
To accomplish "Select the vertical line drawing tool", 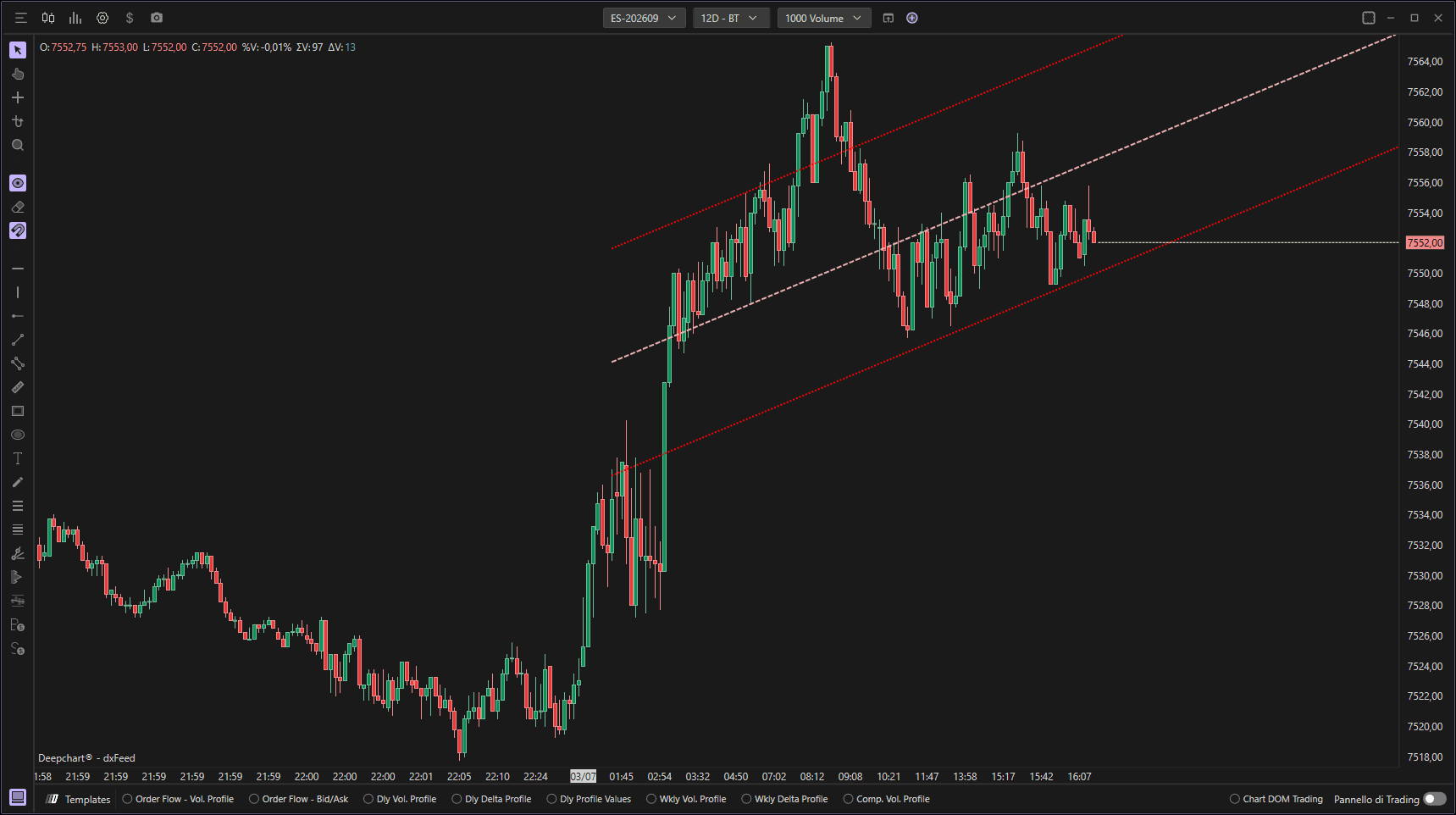I will click(x=18, y=292).
